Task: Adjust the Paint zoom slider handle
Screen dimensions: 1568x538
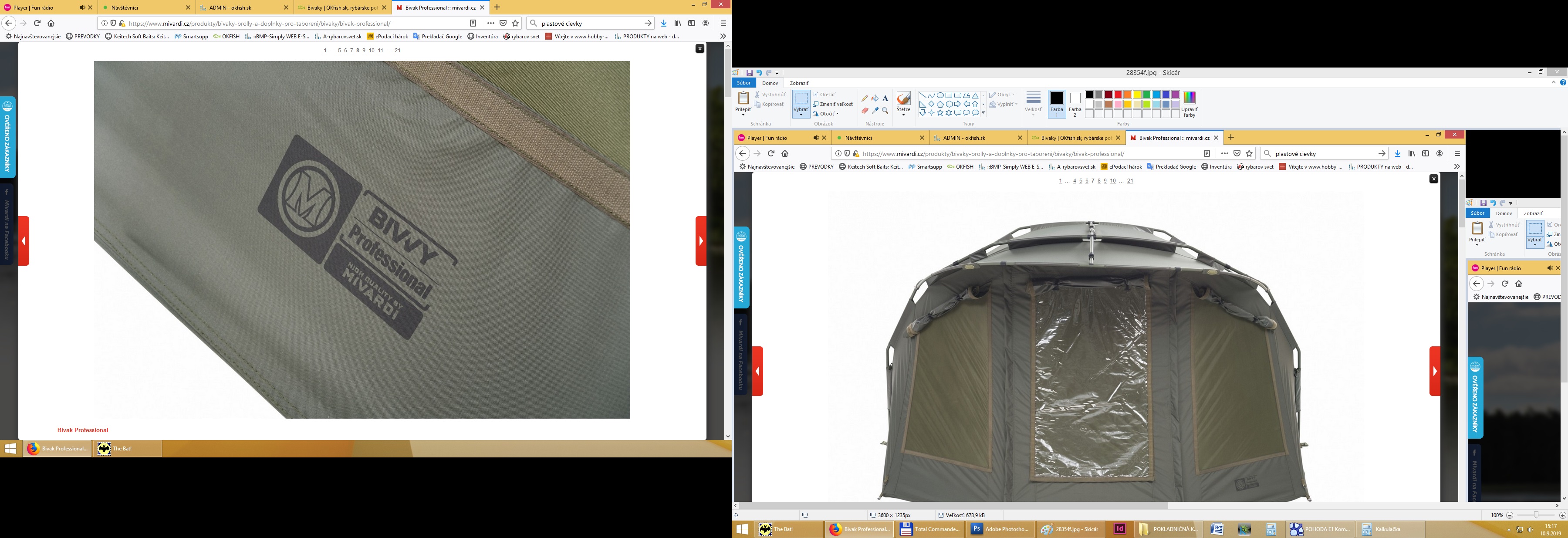Action: 1536,515
